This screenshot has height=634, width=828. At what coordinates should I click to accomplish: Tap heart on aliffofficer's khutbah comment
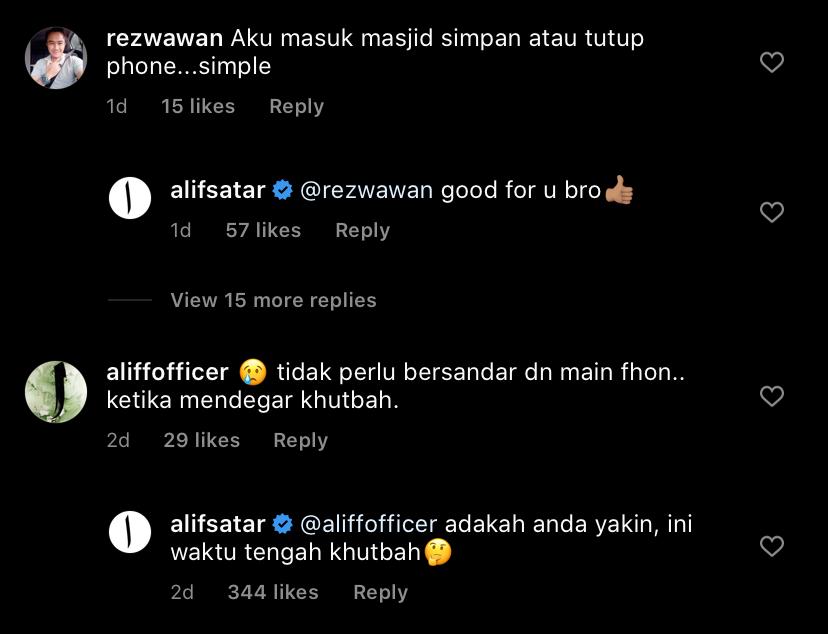click(x=771, y=396)
